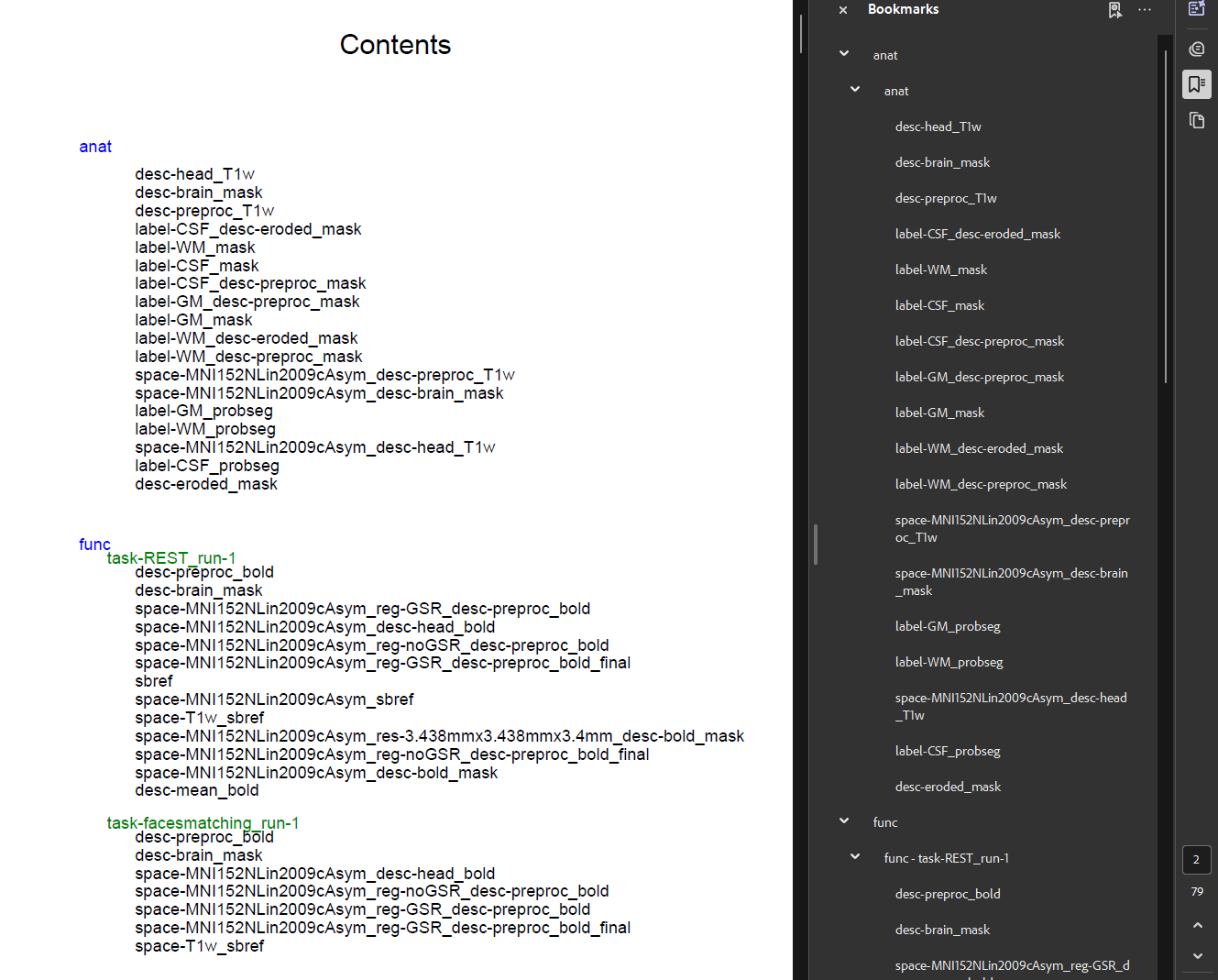
Task: Collapse the func bookmark section
Action: [844, 821]
